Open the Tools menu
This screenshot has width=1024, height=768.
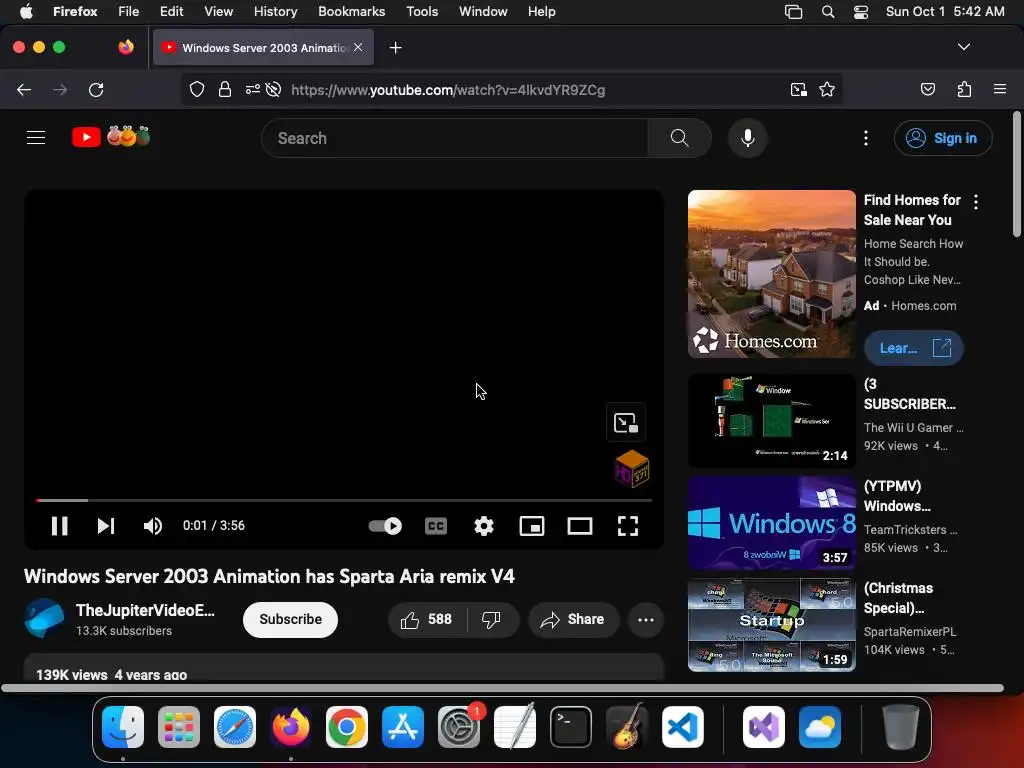[422, 12]
